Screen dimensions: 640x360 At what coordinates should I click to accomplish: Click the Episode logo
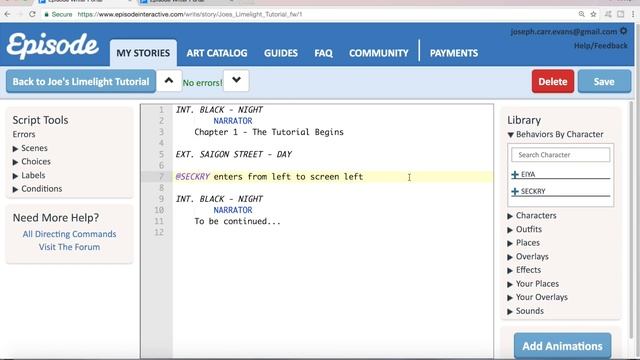click(x=52, y=46)
